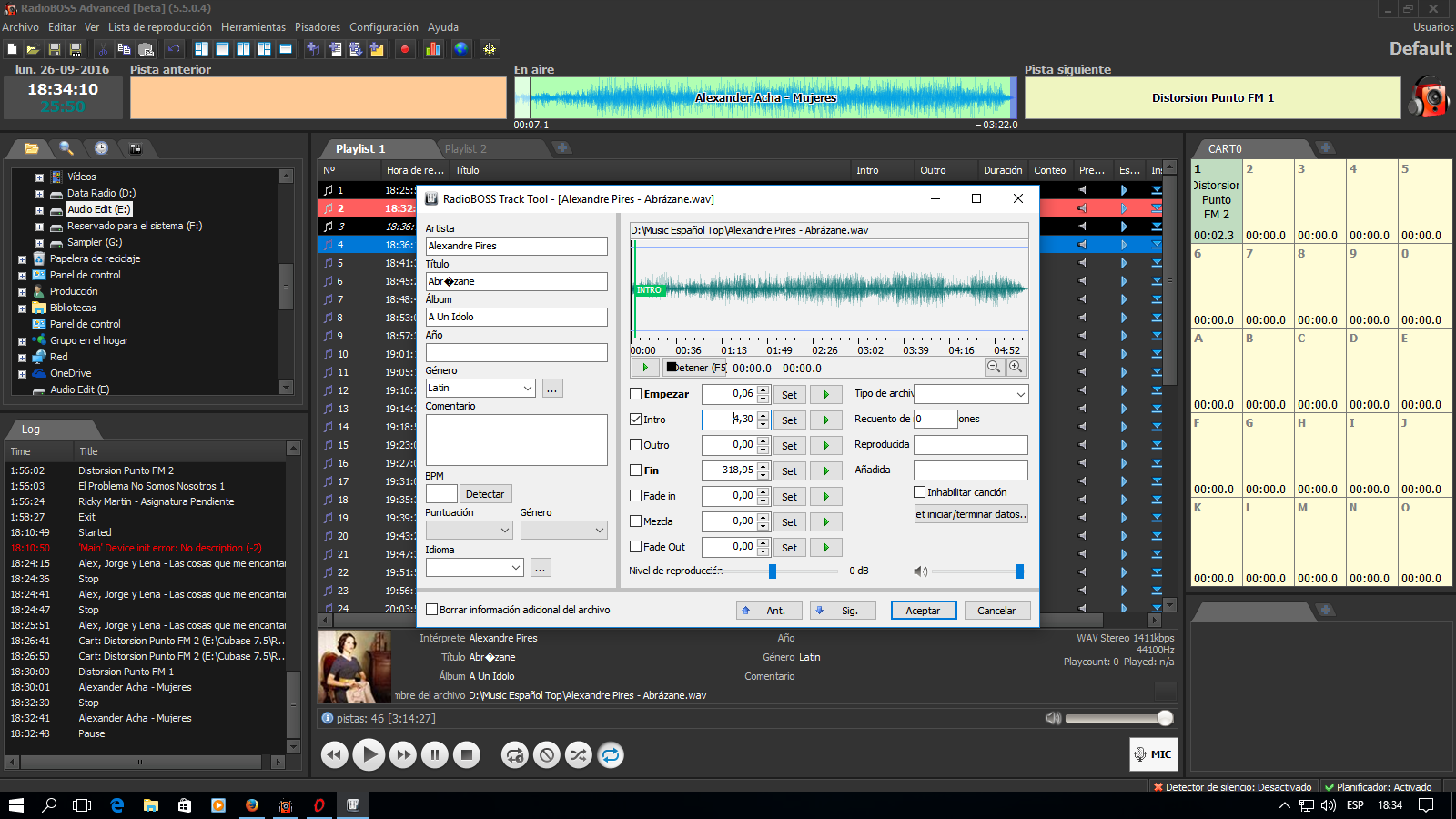Toggle shuffle playback button
This screenshot has height=819, width=1456.
point(578,754)
